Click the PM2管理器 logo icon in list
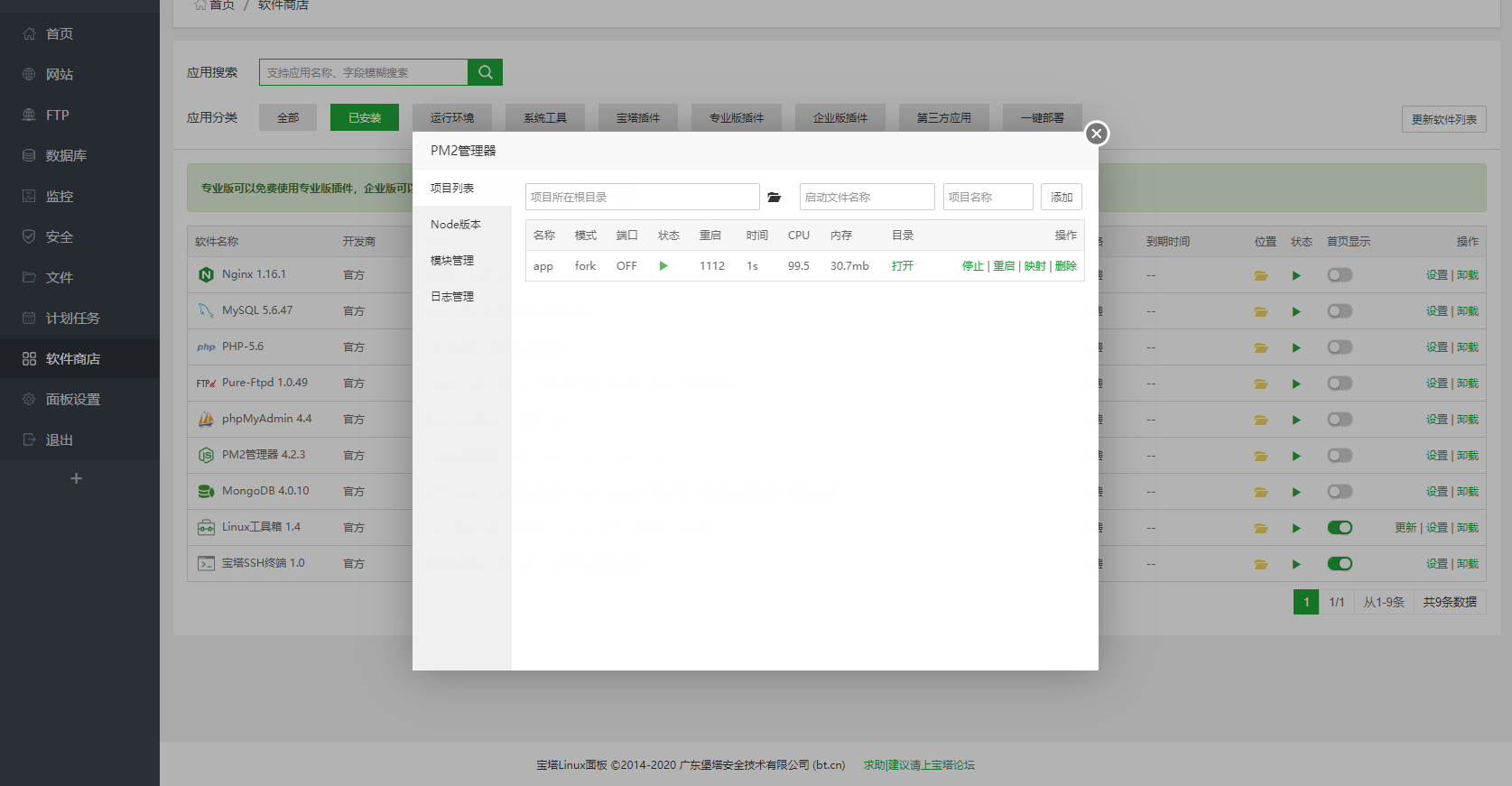Image resolution: width=1512 pixels, height=786 pixels. point(206,455)
